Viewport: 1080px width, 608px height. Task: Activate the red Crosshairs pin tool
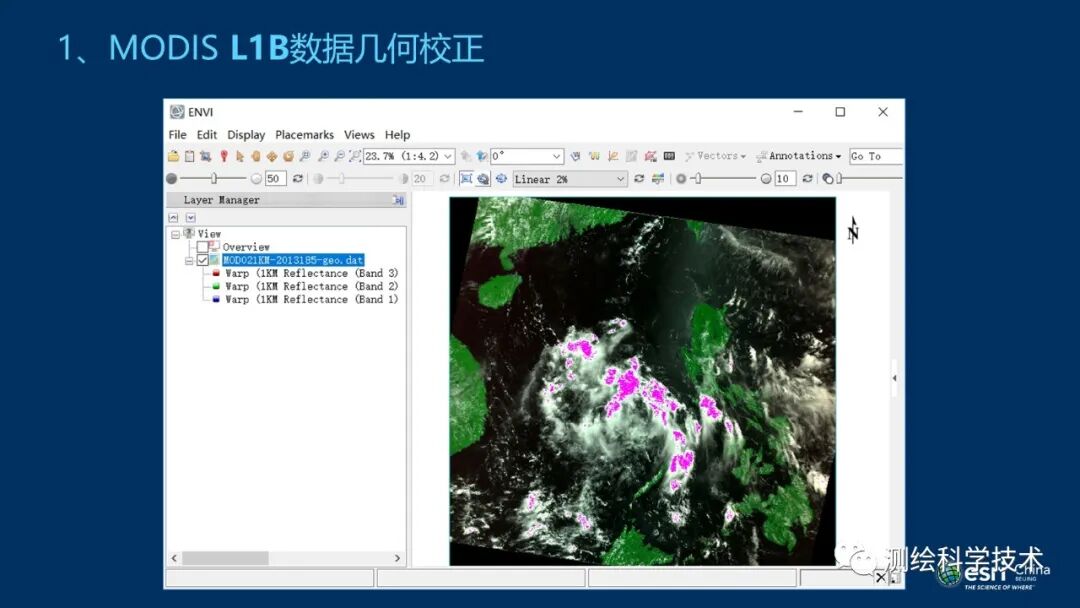pos(224,156)
